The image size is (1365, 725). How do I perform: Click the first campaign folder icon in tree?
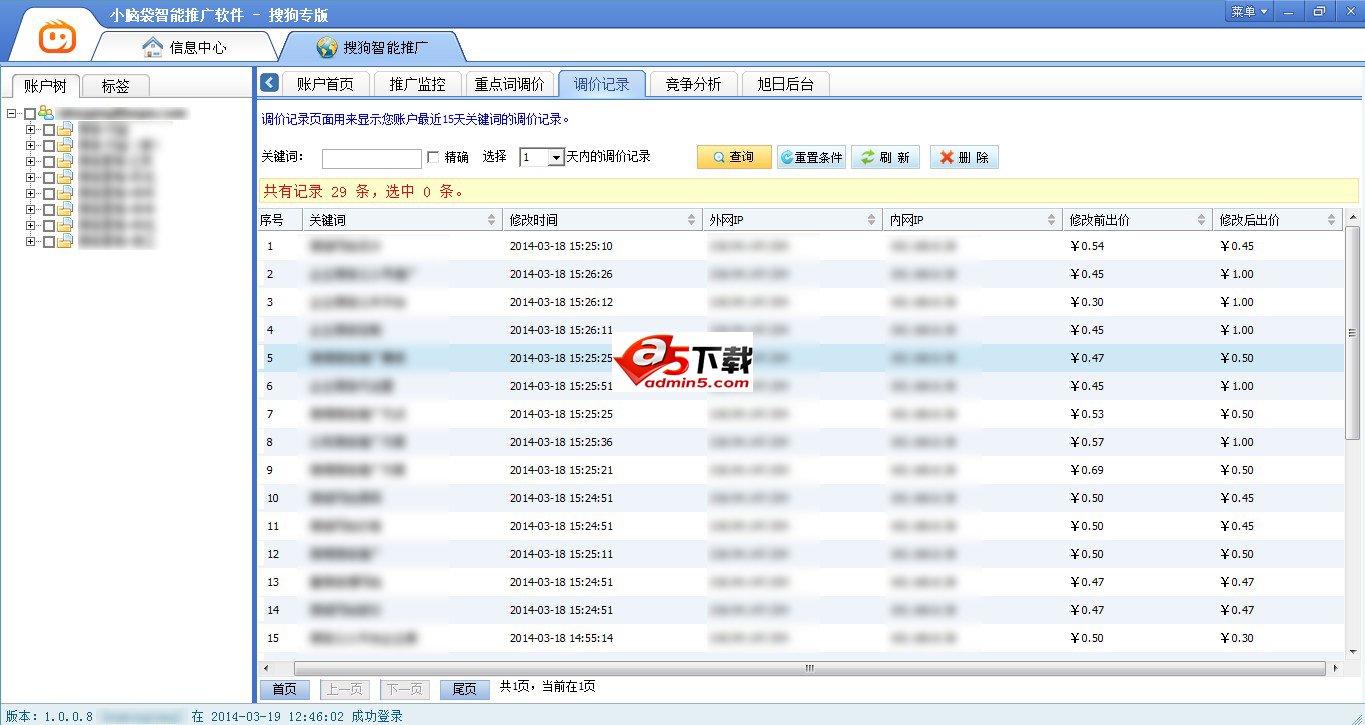pyautogui.click(x=65, y=129)
